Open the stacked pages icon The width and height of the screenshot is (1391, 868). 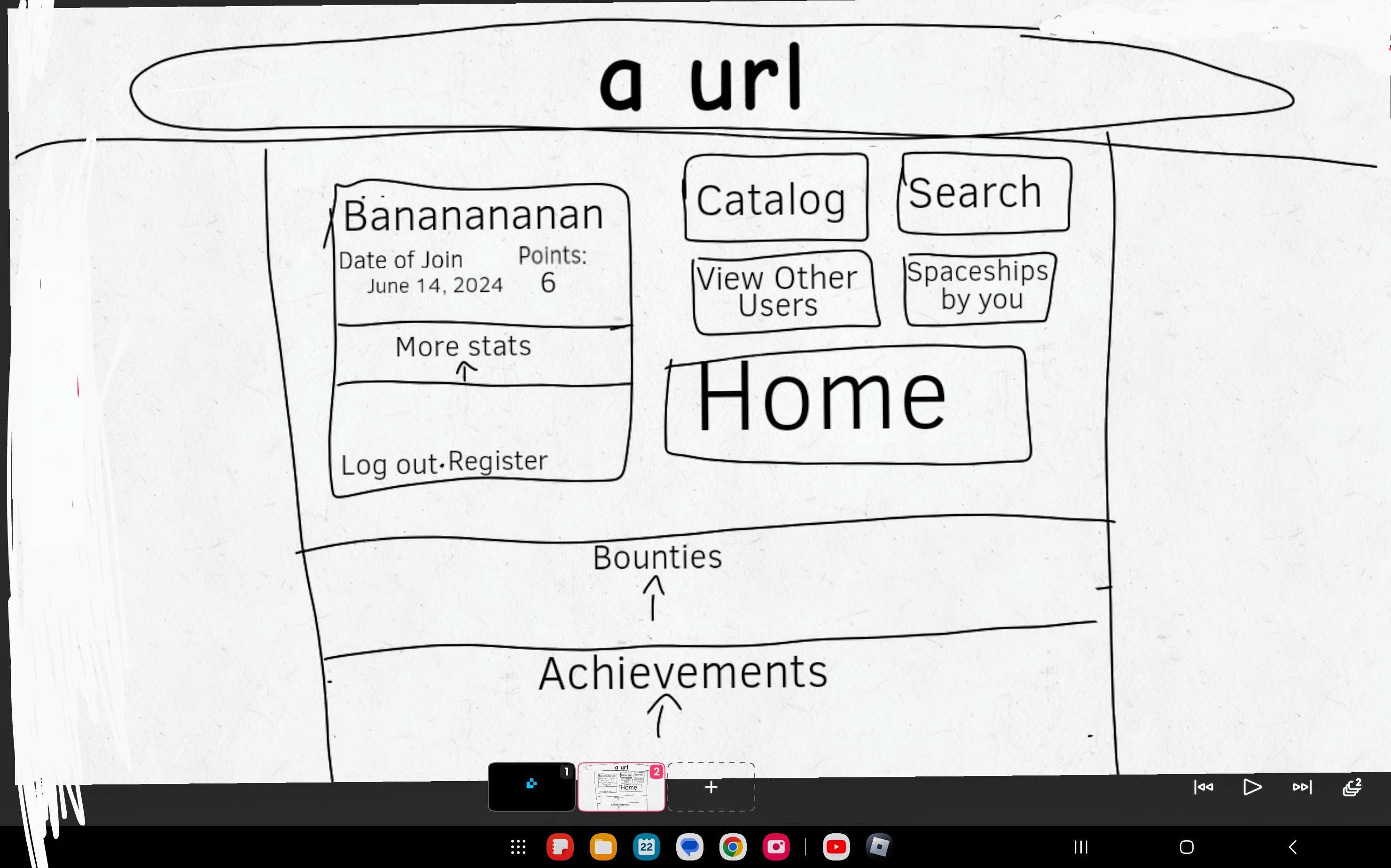(1352, 787)
